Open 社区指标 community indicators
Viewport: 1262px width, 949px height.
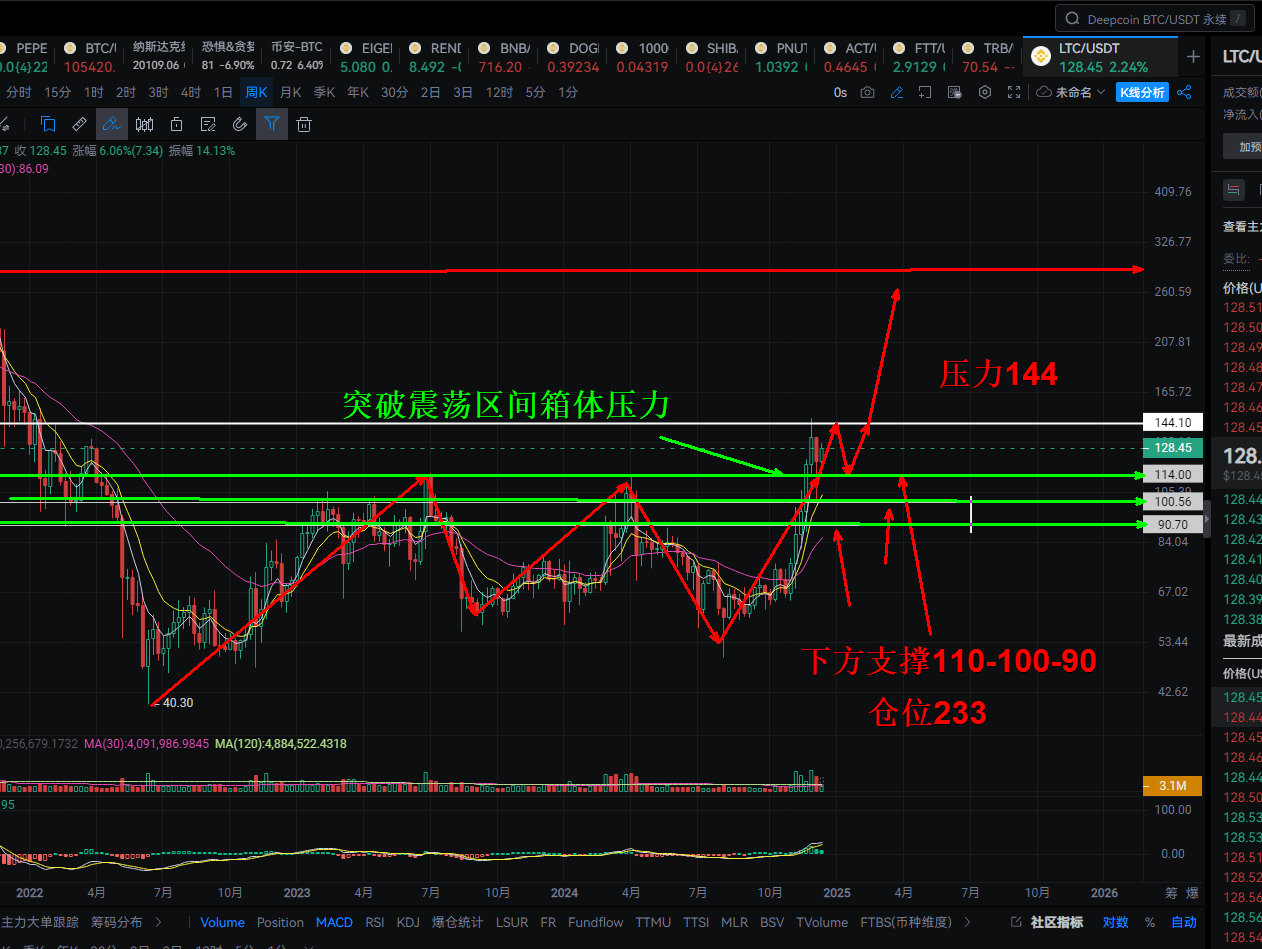(x=1057, y=922)
